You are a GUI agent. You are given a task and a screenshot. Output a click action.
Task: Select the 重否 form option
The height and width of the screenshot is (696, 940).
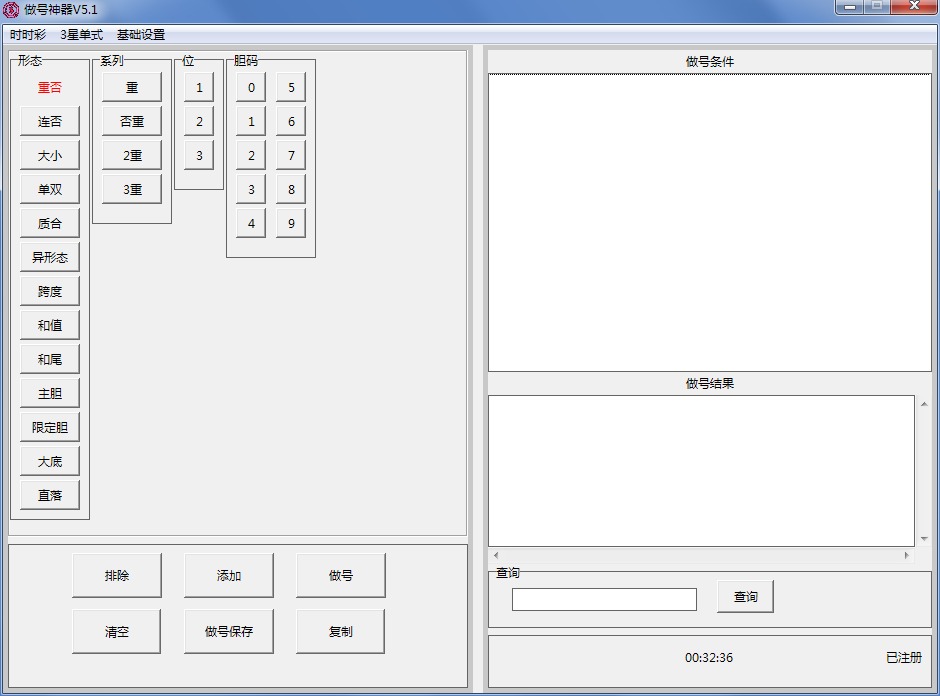[x=50, y=88]
